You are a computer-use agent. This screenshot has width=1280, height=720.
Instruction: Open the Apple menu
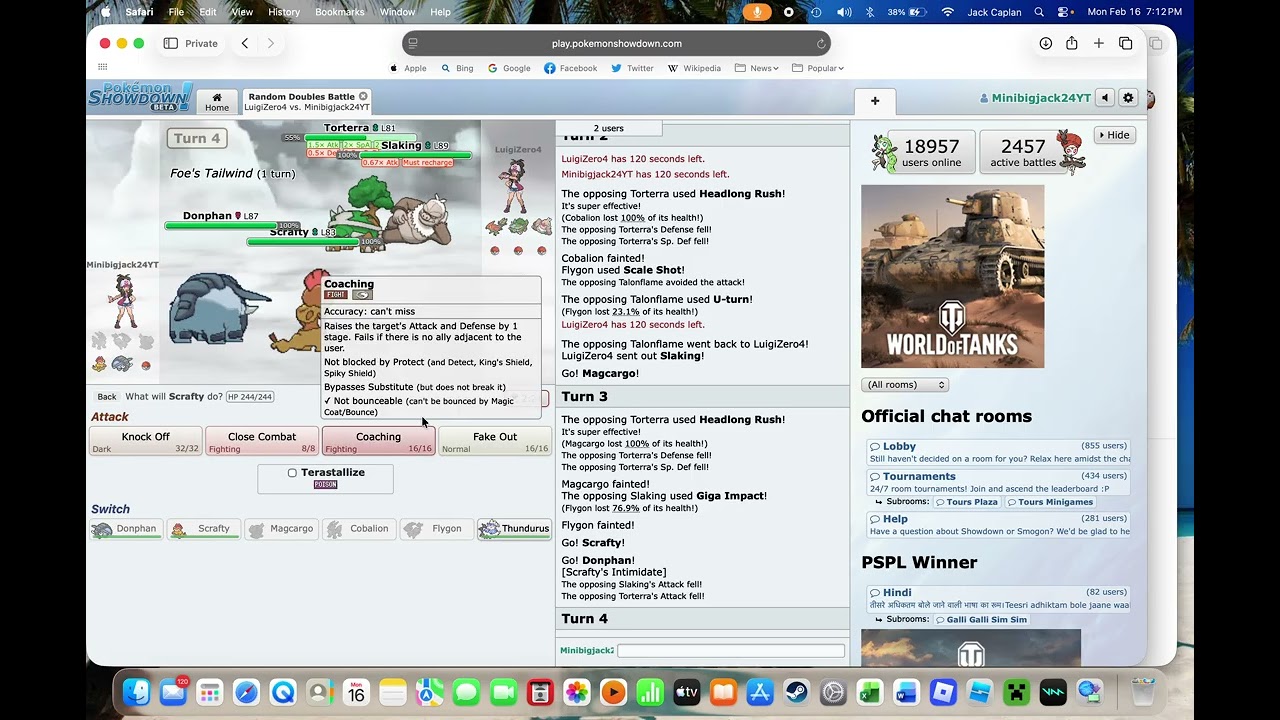click(106, 12)
